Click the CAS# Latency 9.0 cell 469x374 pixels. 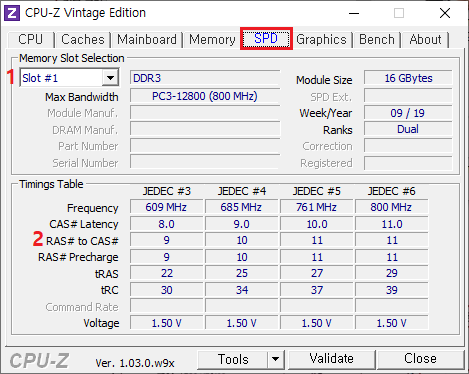tap(241, 224)
